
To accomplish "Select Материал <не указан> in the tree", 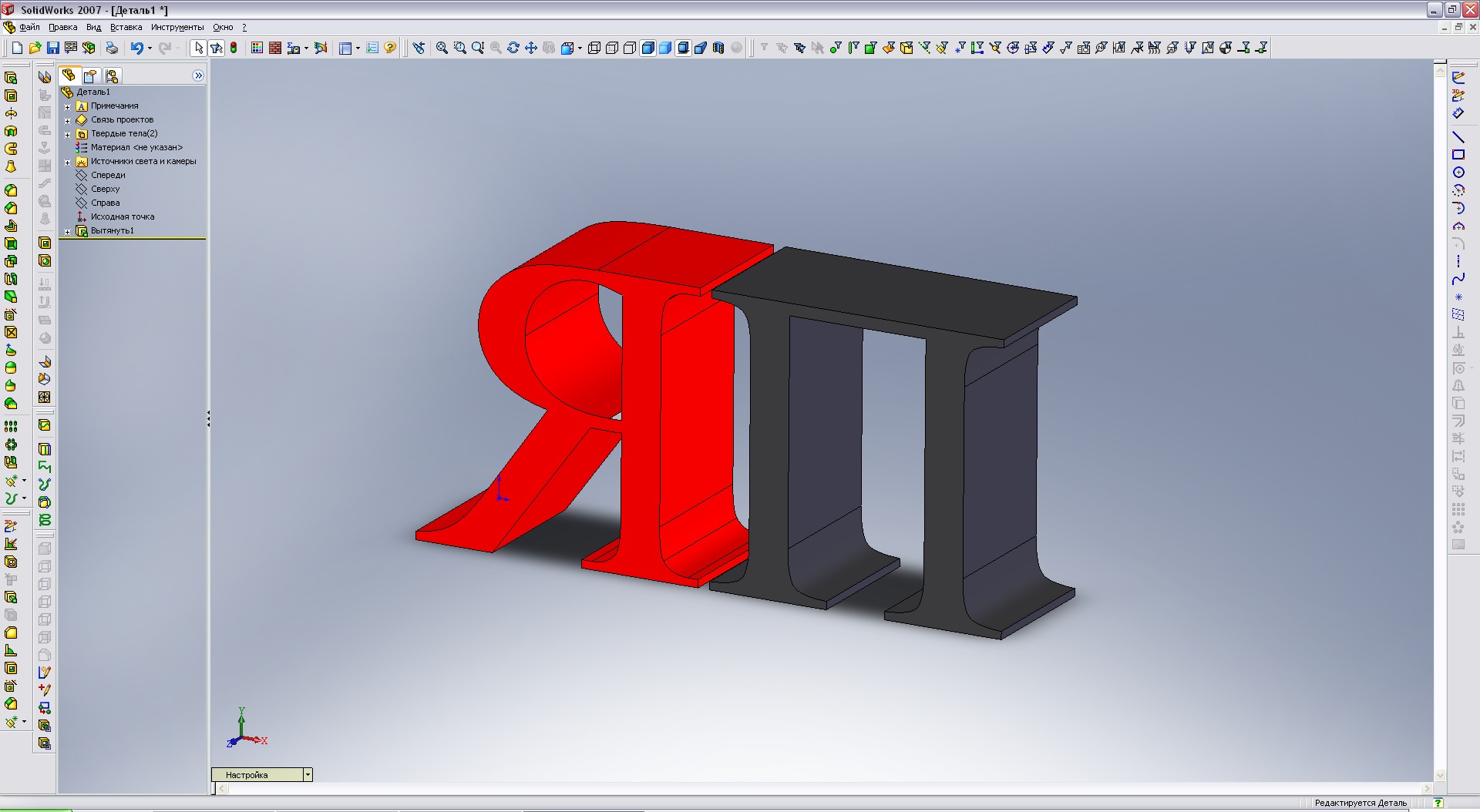I will (136, 148).
